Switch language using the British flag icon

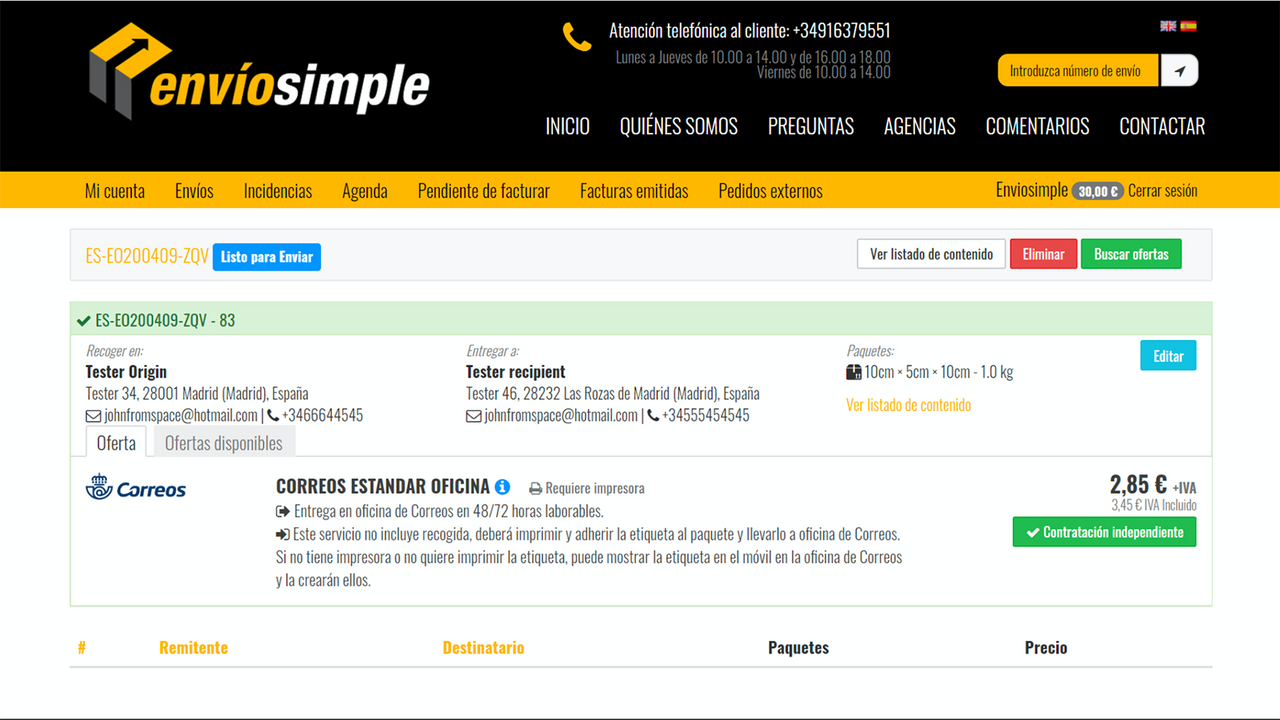point(1168,25)
